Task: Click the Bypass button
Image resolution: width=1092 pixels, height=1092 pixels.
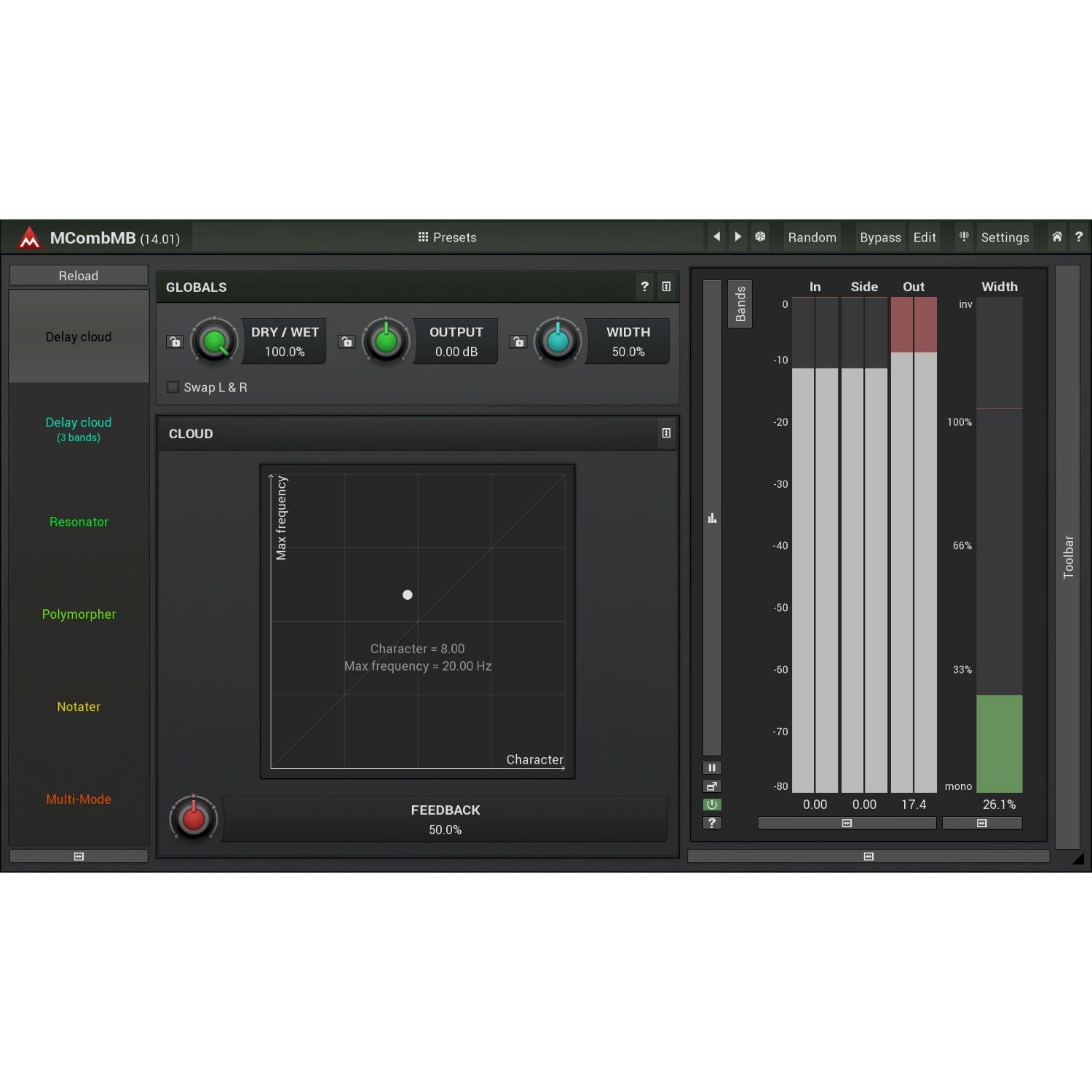Action: 880,237
